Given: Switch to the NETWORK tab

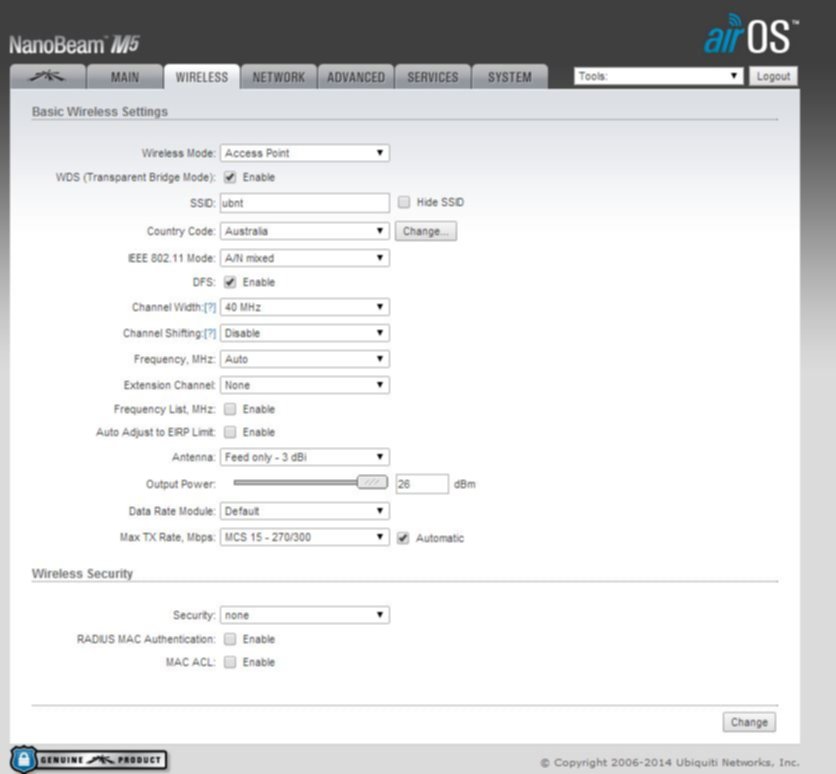Looking at the screenshot, I should (279, 77).
